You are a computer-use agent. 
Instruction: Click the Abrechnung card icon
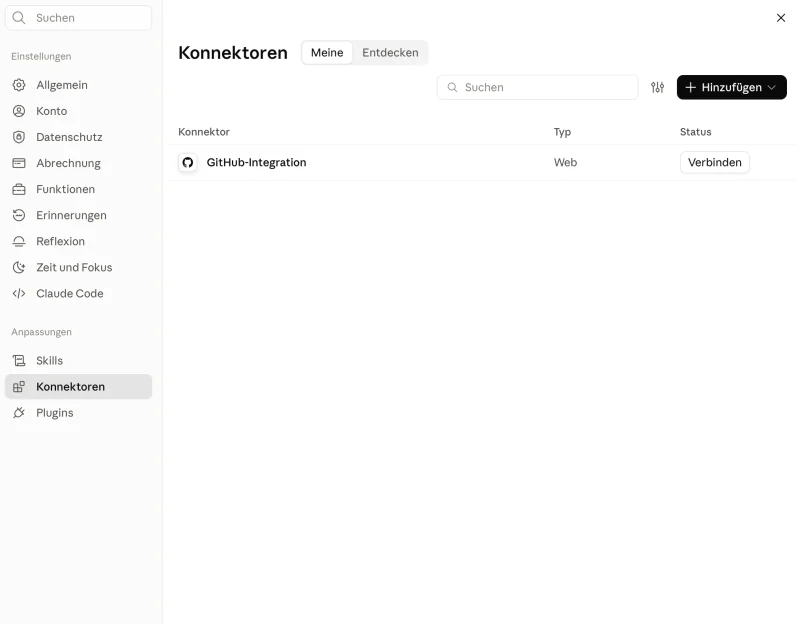click(19, 163)
